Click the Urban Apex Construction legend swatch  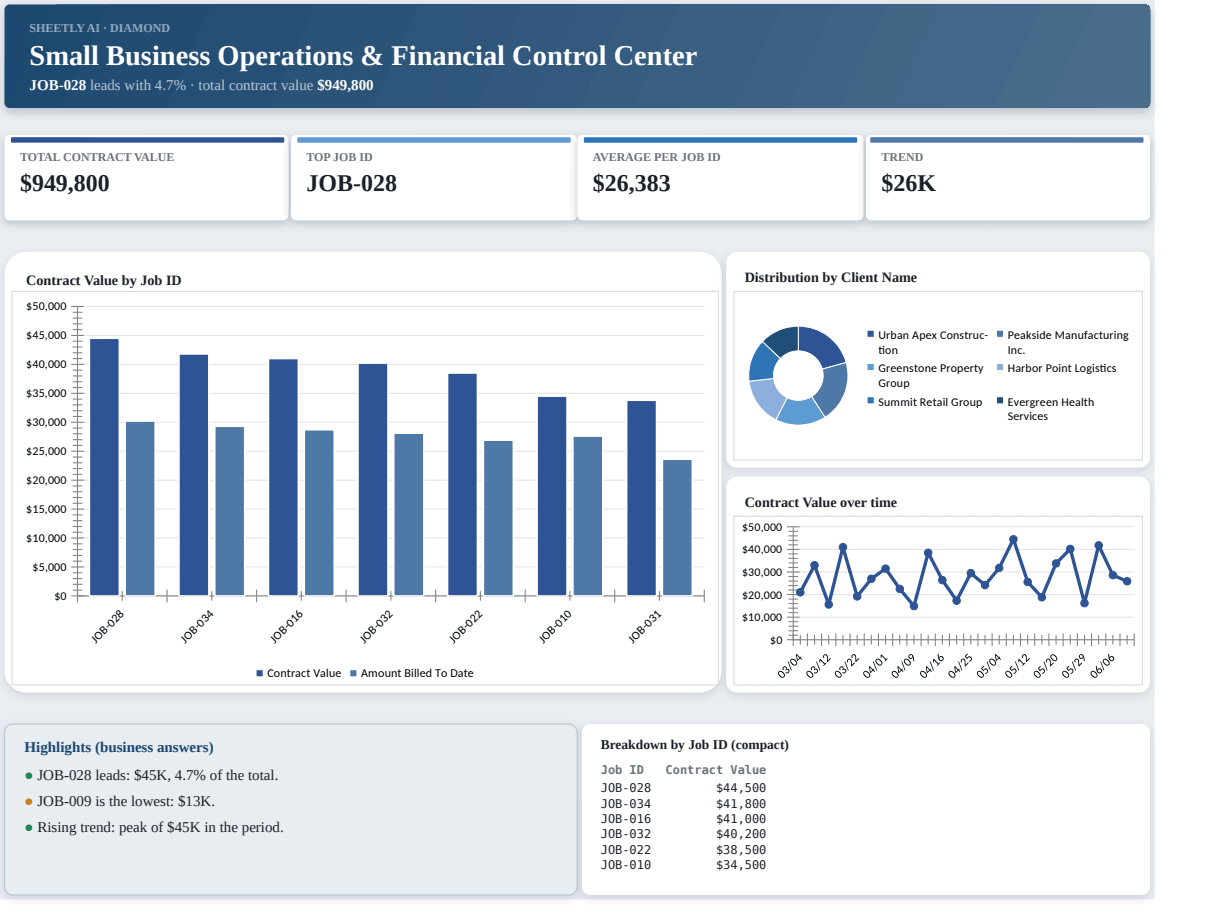click(x=871, y=335)
